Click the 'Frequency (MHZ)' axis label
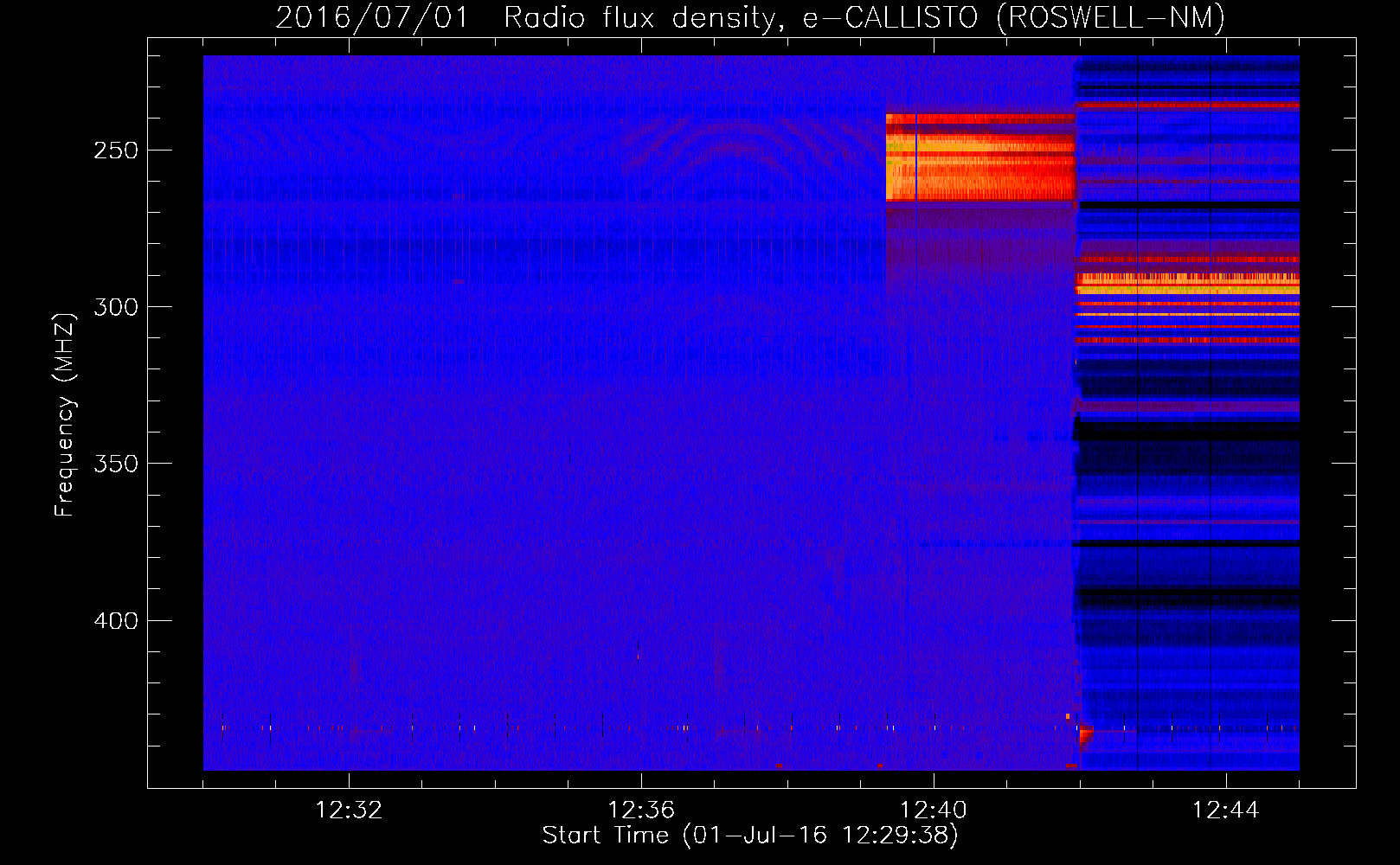This screenshot has width=1400, height=865. [x=65, y=414]
